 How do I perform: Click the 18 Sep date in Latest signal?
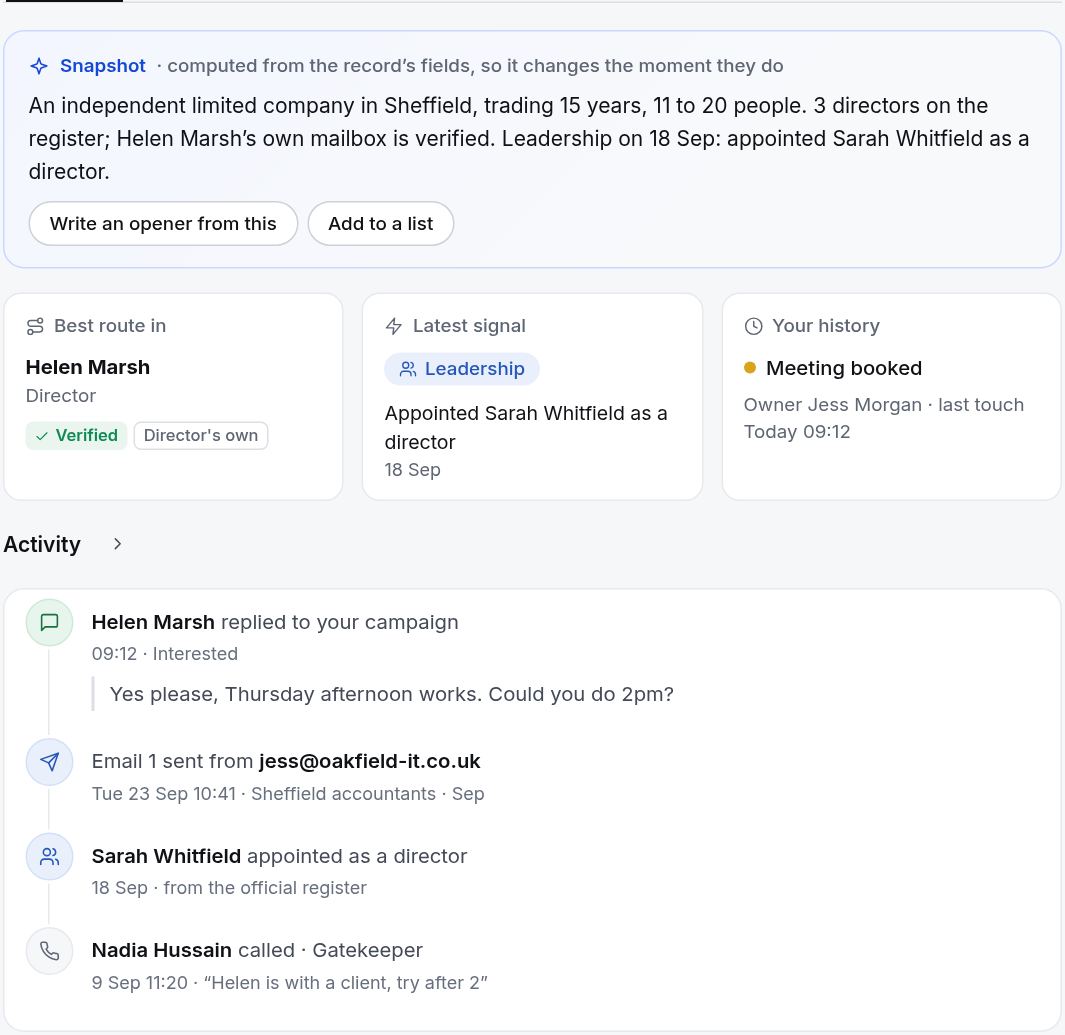[x=412, y=470]
